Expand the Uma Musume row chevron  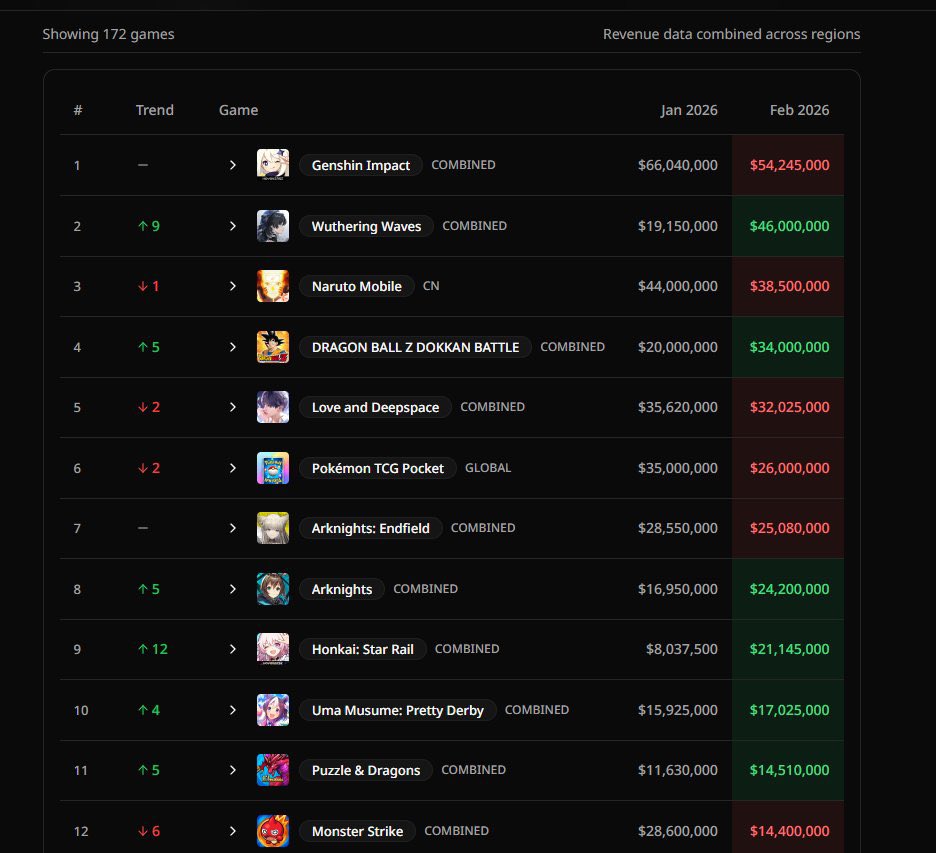[233, 710]
